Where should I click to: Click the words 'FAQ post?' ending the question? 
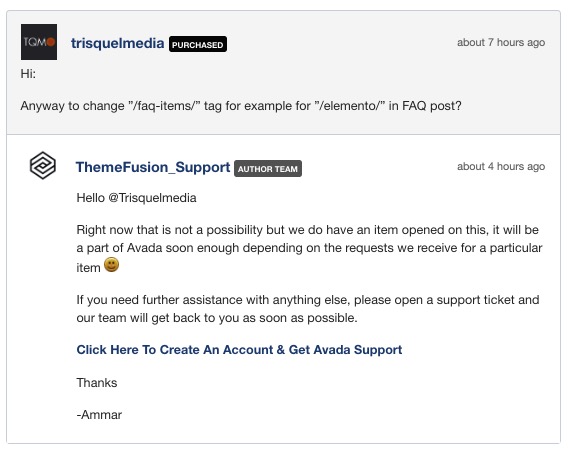click(x=432, y=106)
